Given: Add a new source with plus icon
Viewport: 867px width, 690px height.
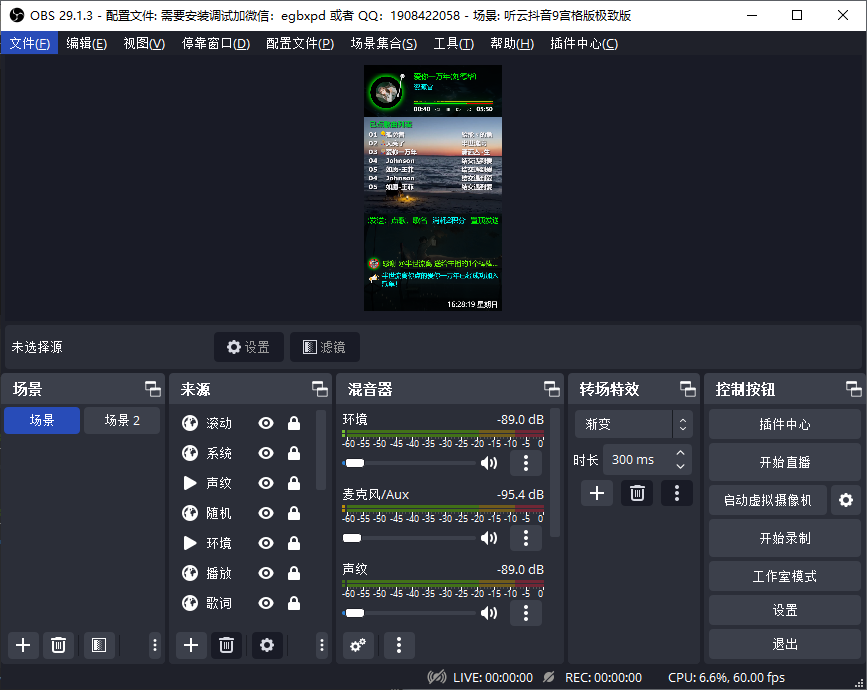Looking at the screenshot, I should (191, 646).
